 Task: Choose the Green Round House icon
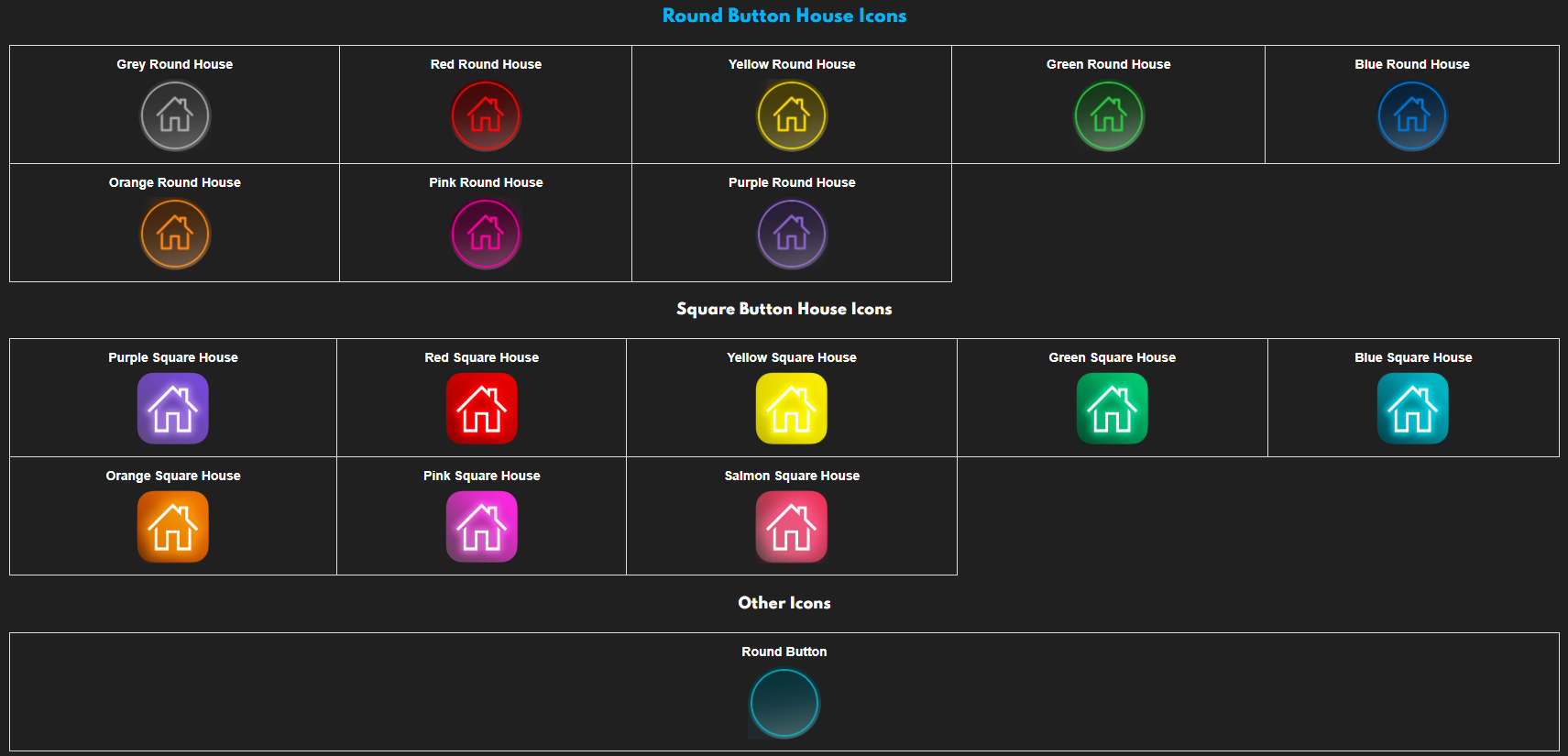pos(1109,116)
